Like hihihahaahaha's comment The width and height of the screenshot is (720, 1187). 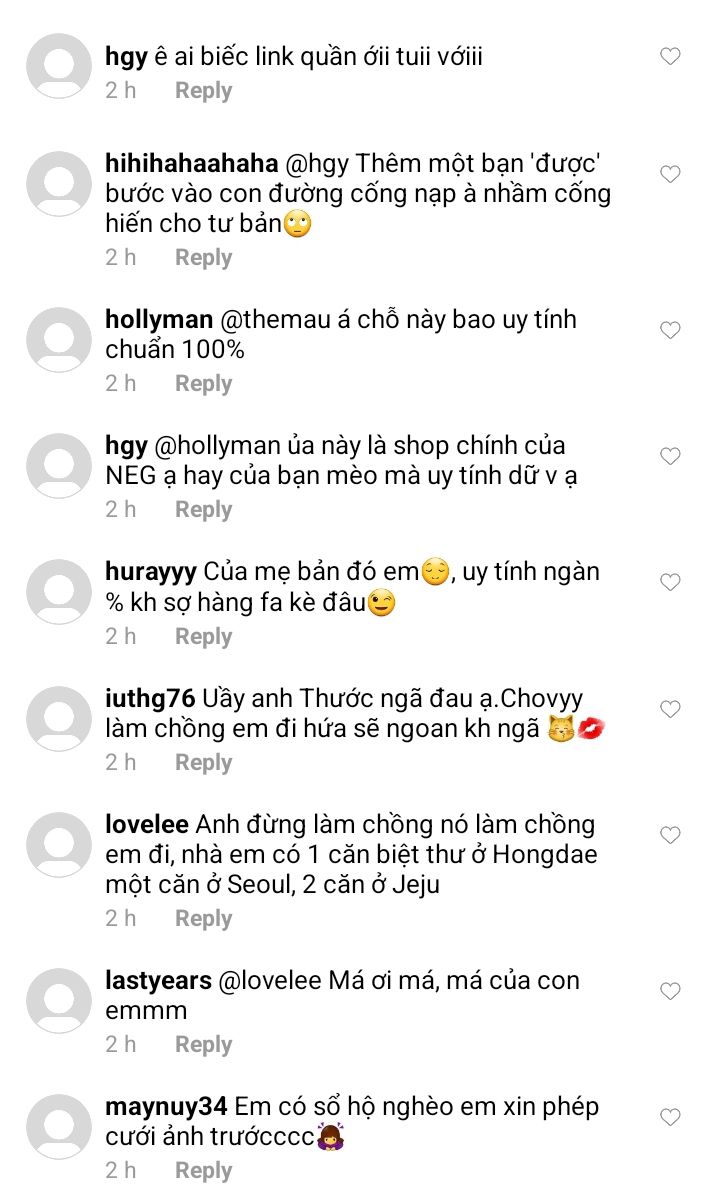(670, 174)
